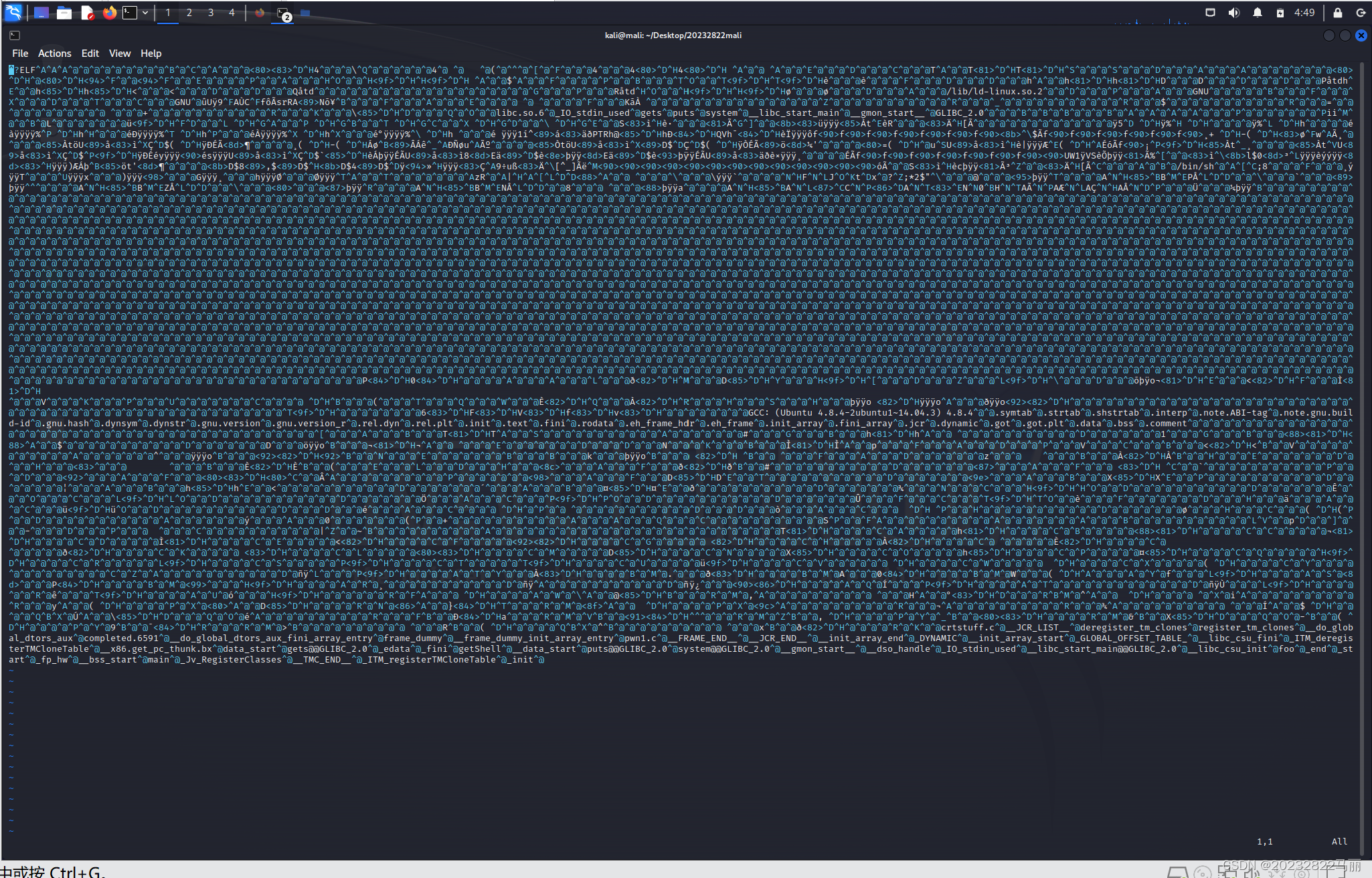
Task: Lock the screen with padlock icon
Action: [1338, 12]
